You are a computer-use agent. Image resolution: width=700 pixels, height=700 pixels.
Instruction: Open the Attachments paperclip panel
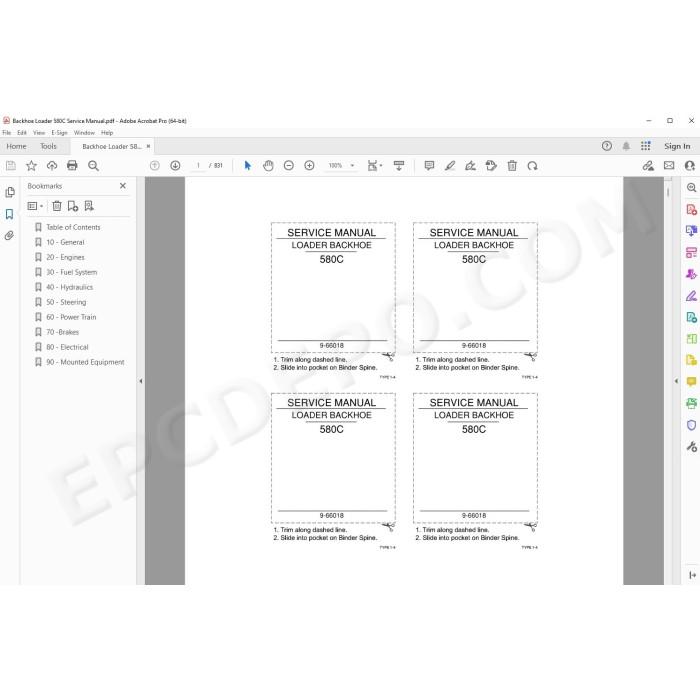click(9, 235)
